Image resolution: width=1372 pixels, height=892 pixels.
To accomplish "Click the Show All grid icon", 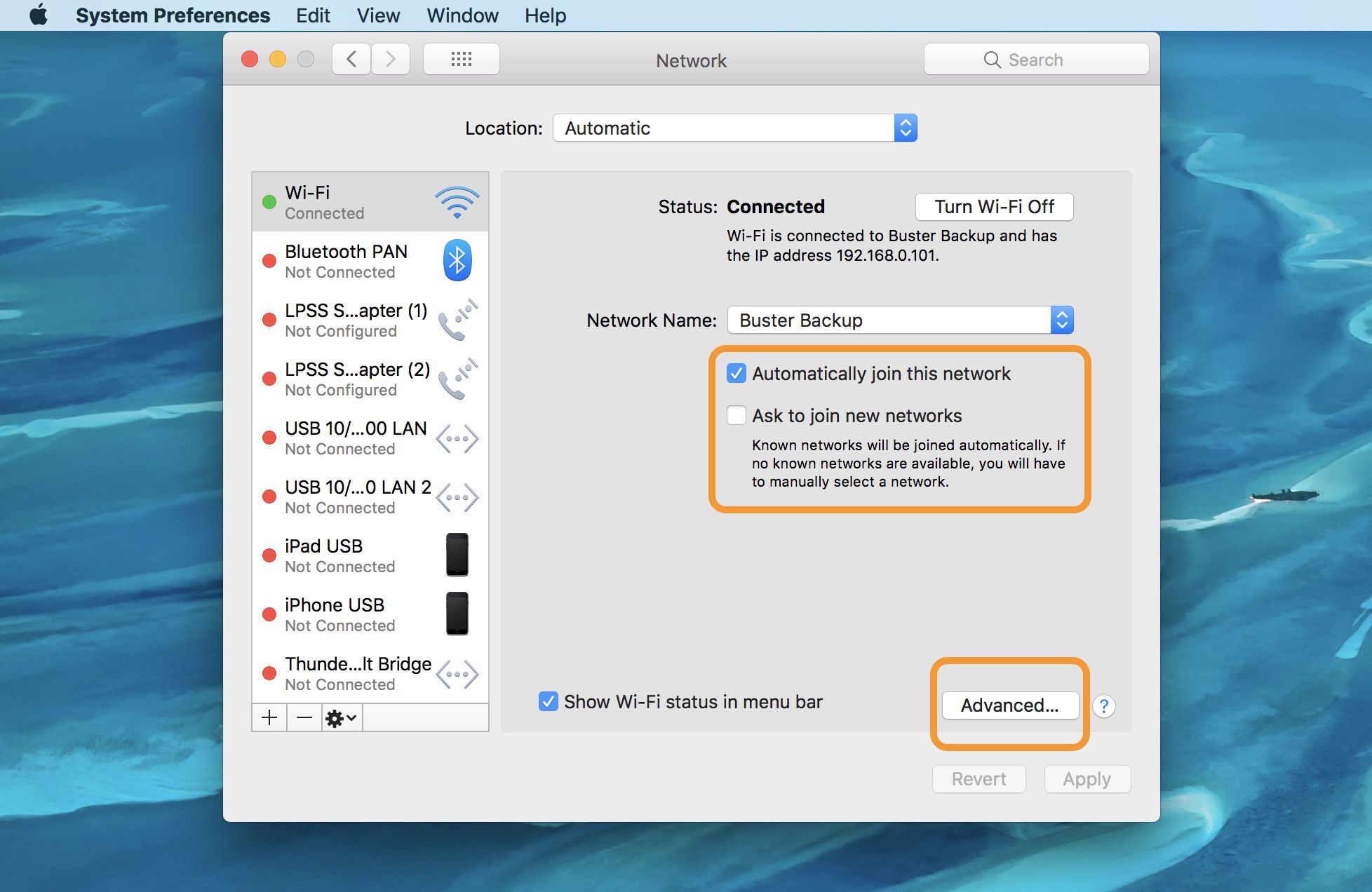I will click(461, 60).
